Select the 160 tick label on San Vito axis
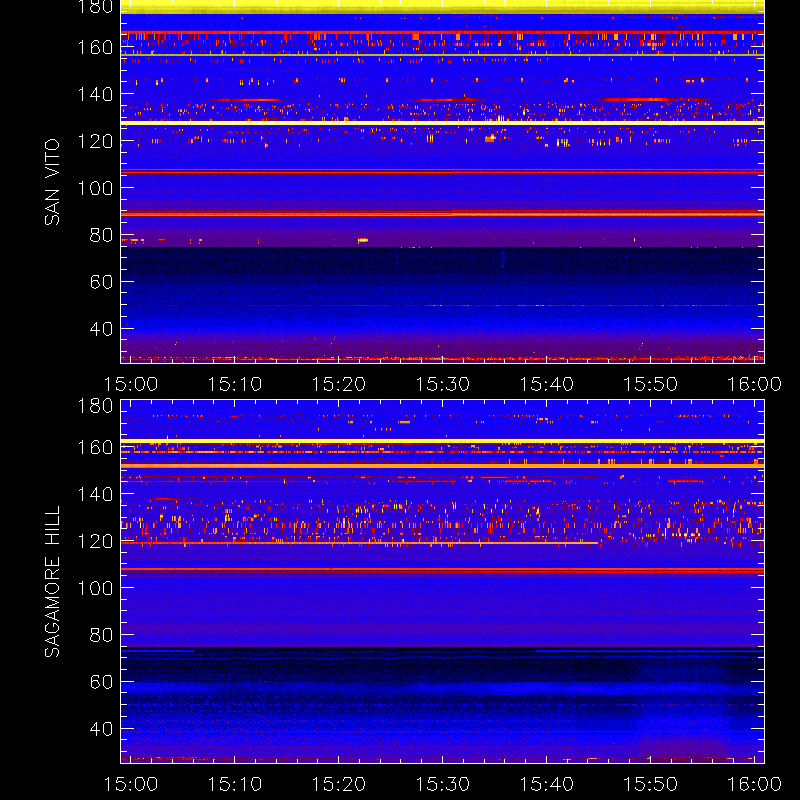The image size is (800, 800). click(95, 47)
